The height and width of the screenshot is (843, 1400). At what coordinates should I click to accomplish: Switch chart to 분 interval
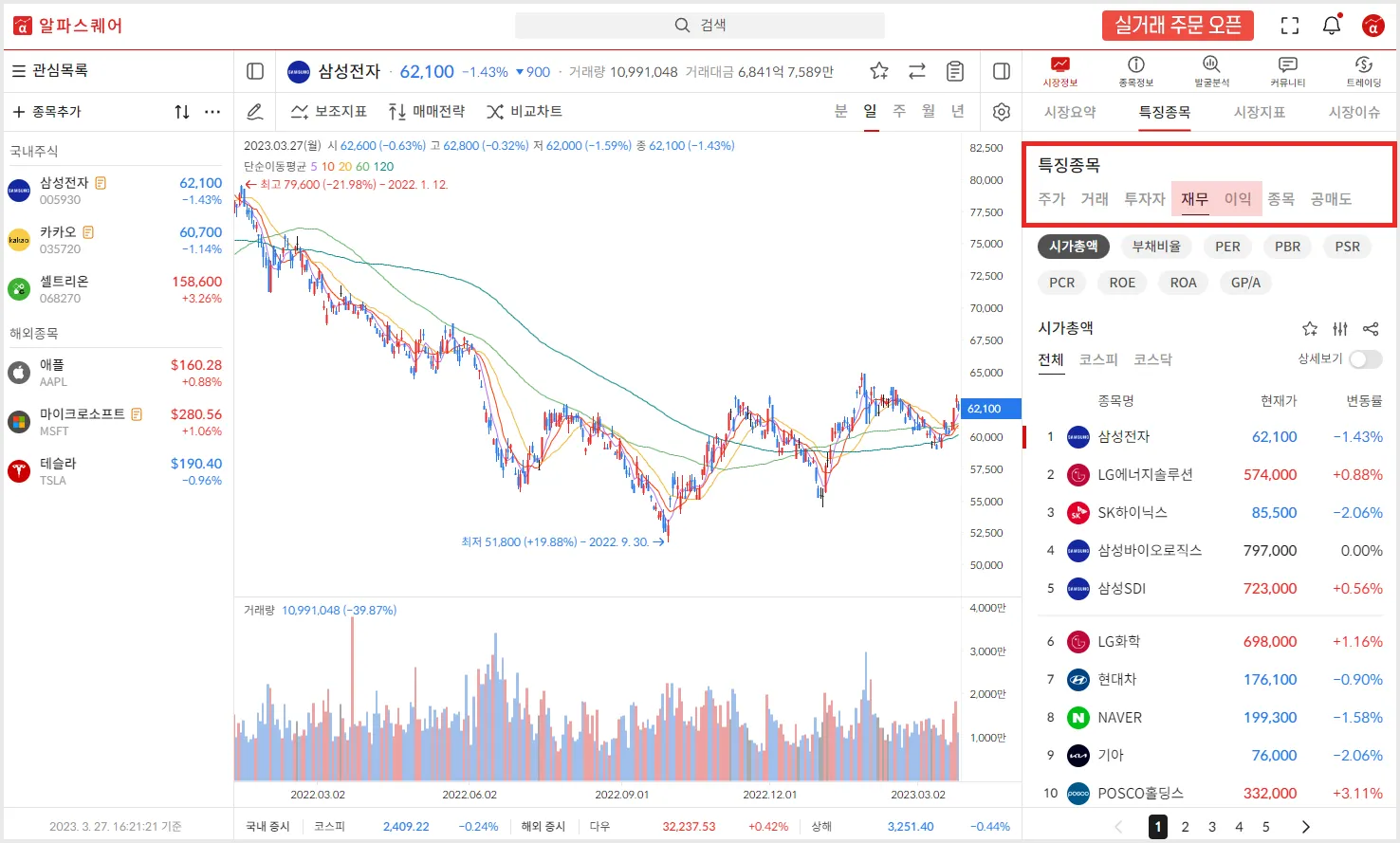pyautogui.click(x=840, y=112)
